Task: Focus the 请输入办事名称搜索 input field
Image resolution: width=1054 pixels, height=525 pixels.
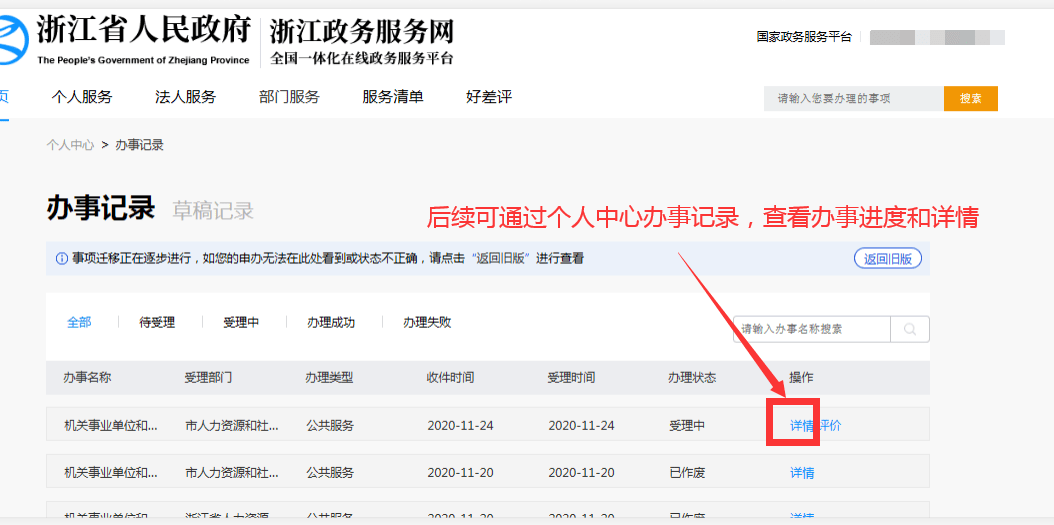Action: 811,329
